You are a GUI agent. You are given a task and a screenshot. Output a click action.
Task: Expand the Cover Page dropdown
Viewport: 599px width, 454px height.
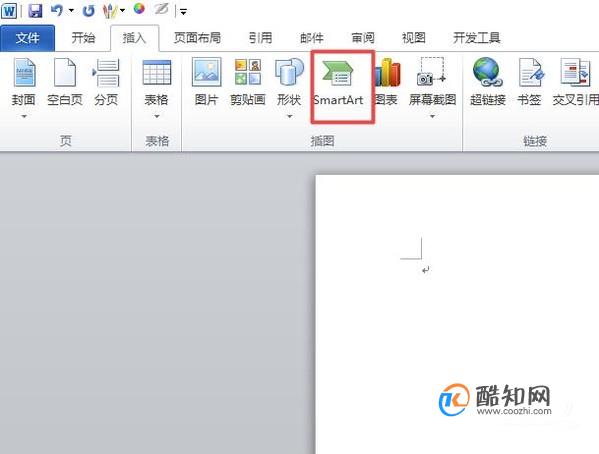(24, 116)
